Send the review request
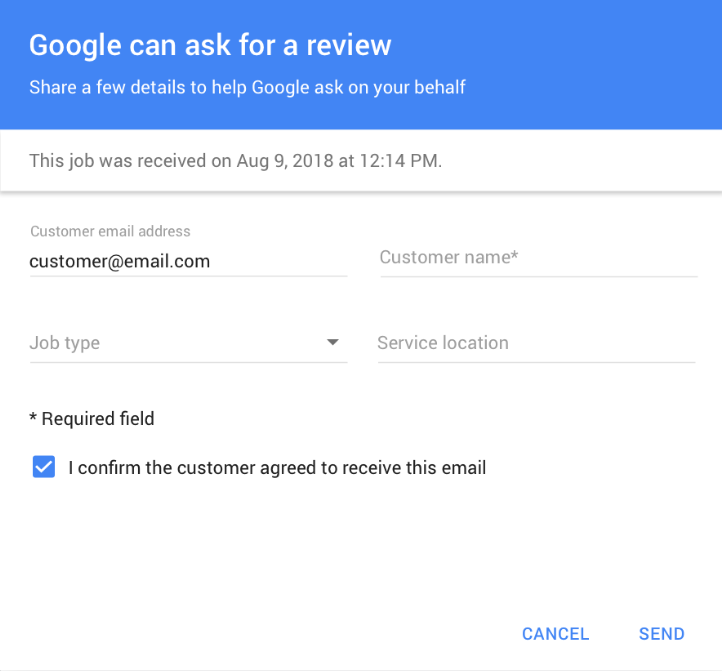The width and height of the screenshot is (722, 671). (662, 634)
